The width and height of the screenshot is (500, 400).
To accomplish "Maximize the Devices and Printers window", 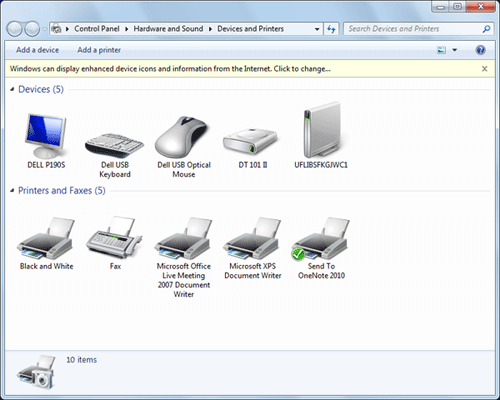I will (x=458, y=7).
